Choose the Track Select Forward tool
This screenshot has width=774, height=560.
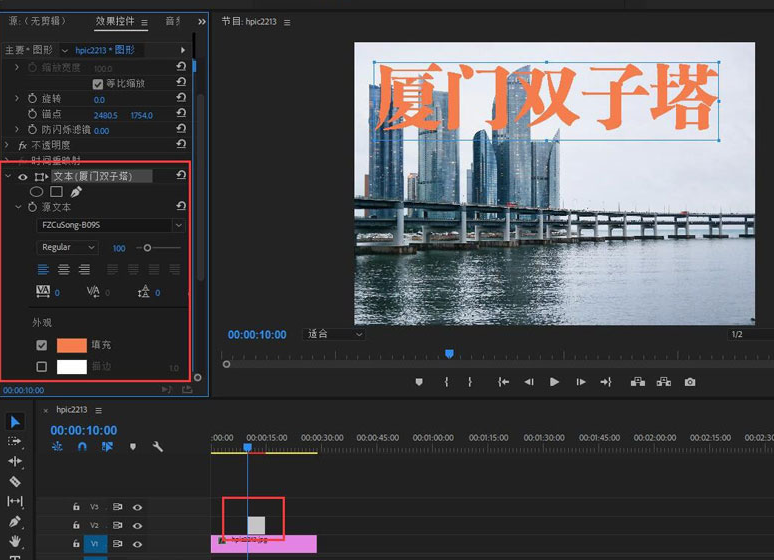tap(15, 441)
